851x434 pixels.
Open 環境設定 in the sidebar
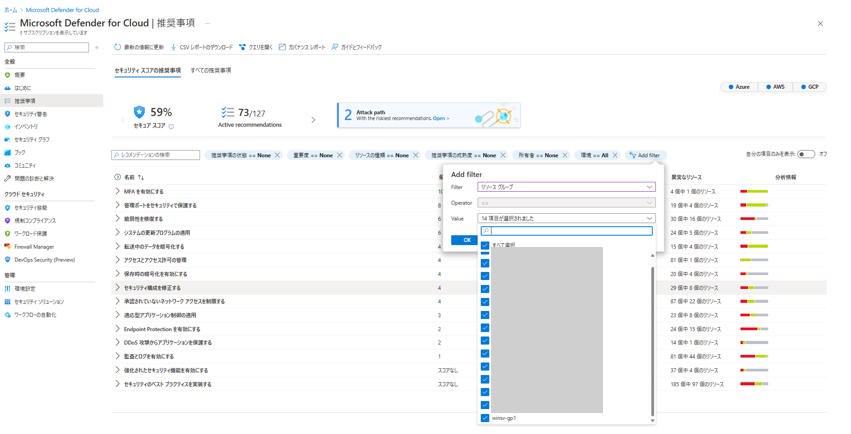[x=24, y=289]
